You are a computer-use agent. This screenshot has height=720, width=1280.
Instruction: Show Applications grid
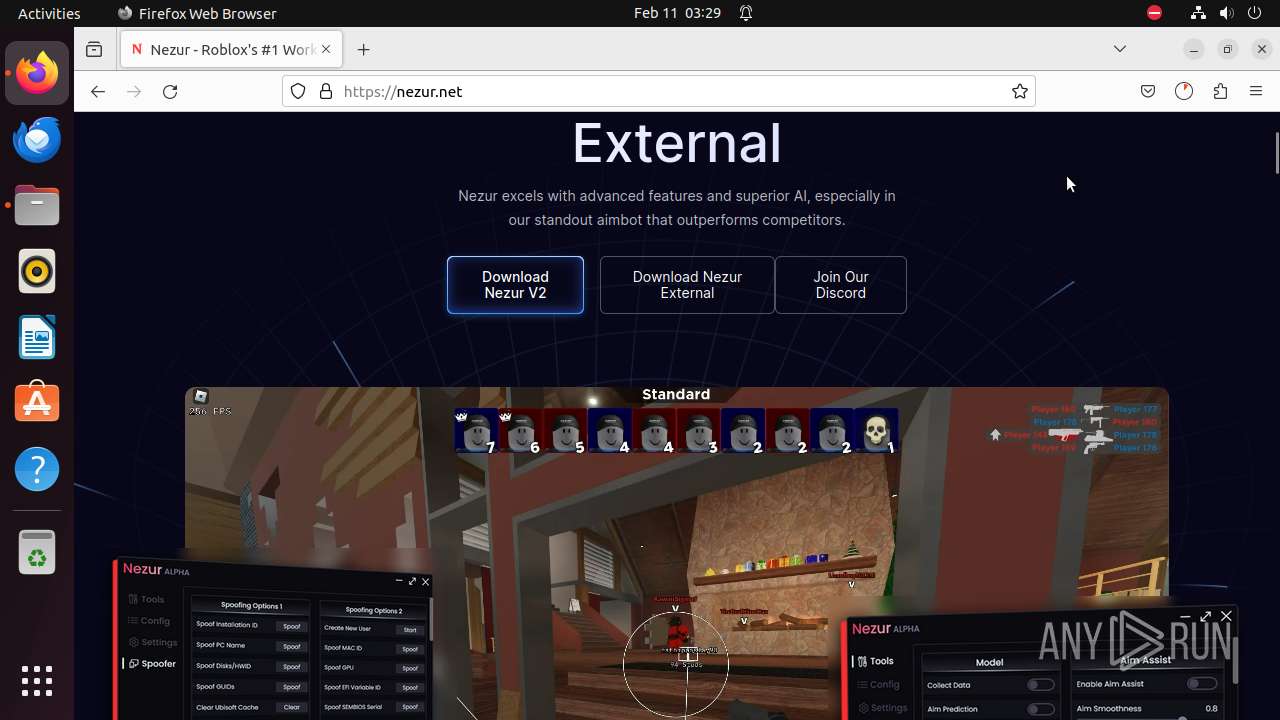pyautogui.click(x=37, y=681)
